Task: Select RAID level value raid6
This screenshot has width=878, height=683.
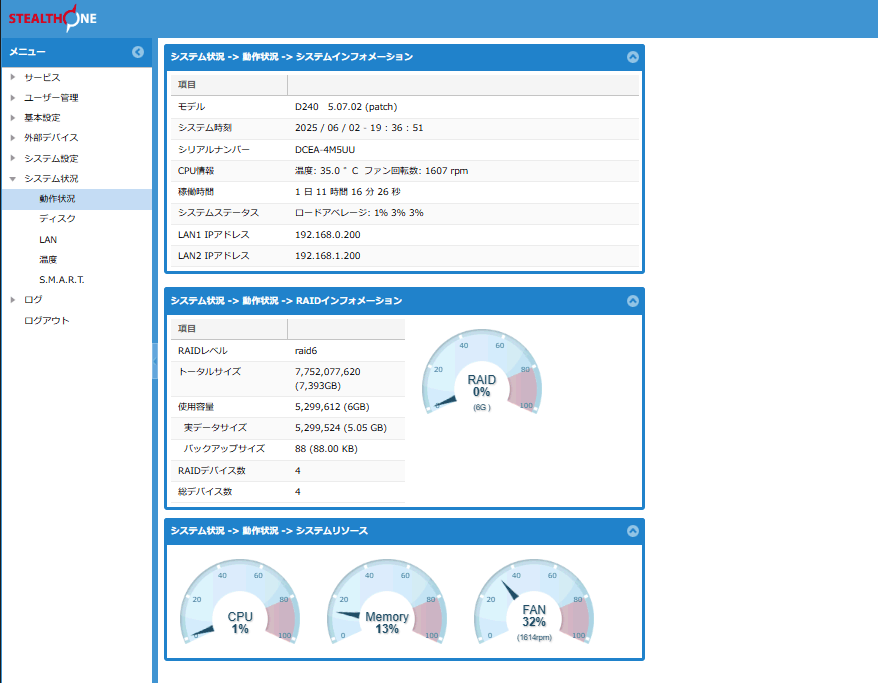Action: pos(306,350)
